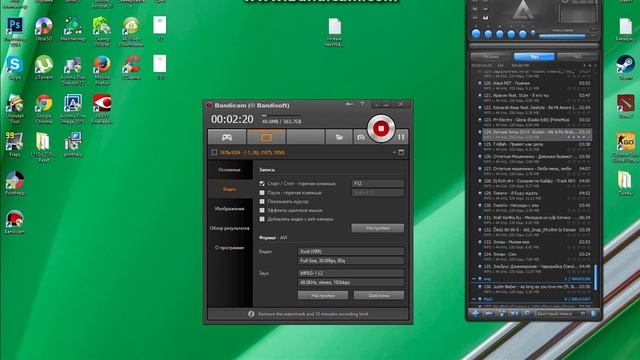640x360 pixels.
Task: Open the UltraISO desktop icon
Action: tap(44, 29)
